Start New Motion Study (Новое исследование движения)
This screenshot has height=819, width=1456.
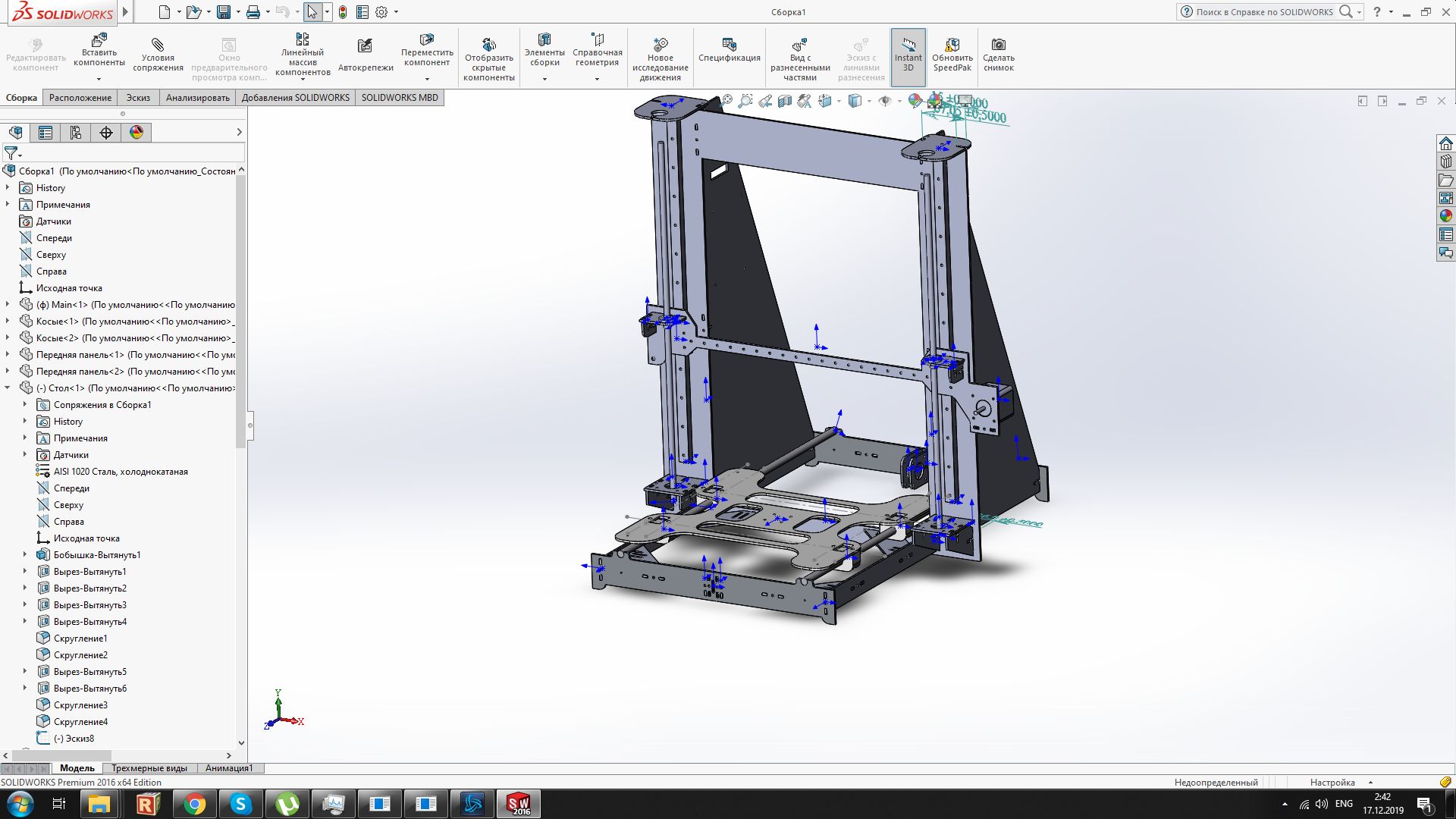(661, 59)
